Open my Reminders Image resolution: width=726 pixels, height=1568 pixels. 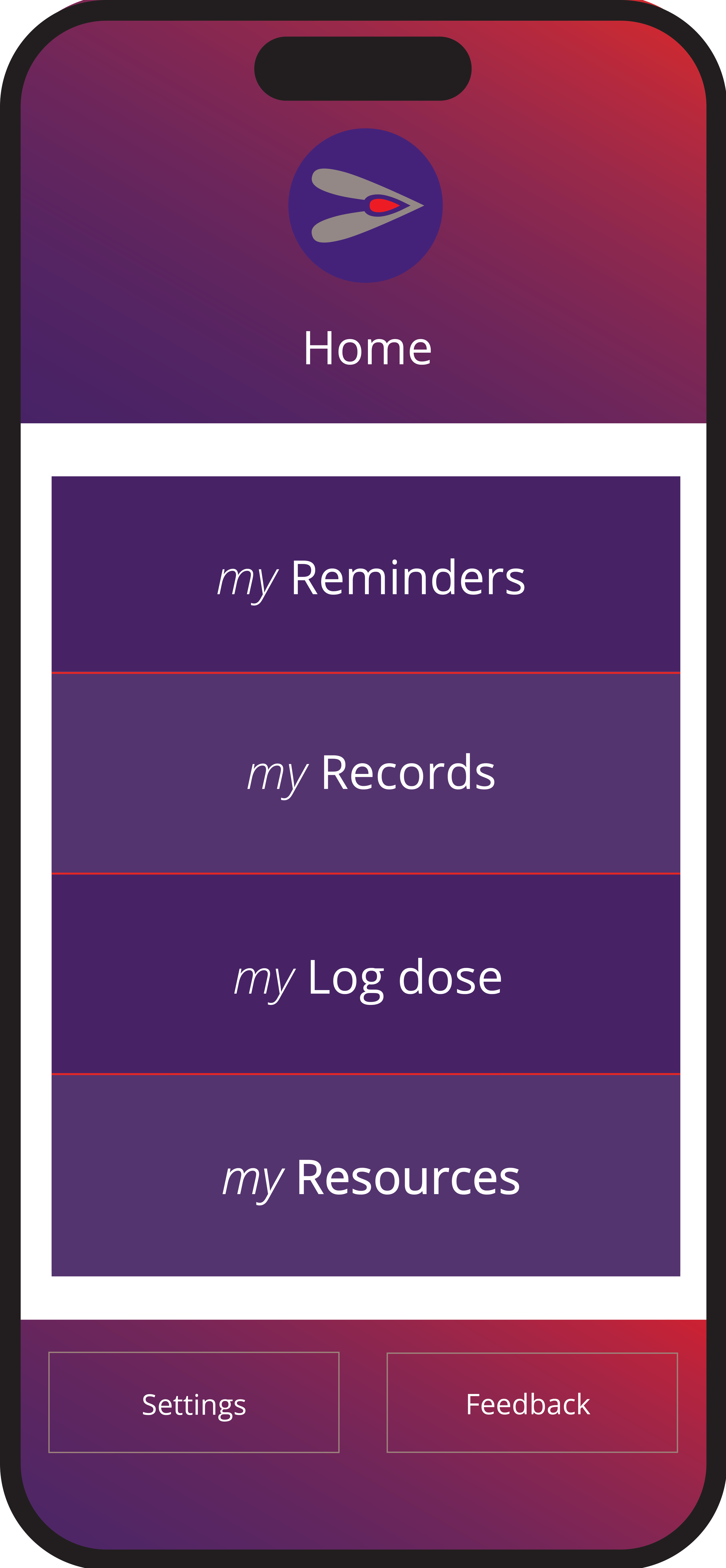366,574
